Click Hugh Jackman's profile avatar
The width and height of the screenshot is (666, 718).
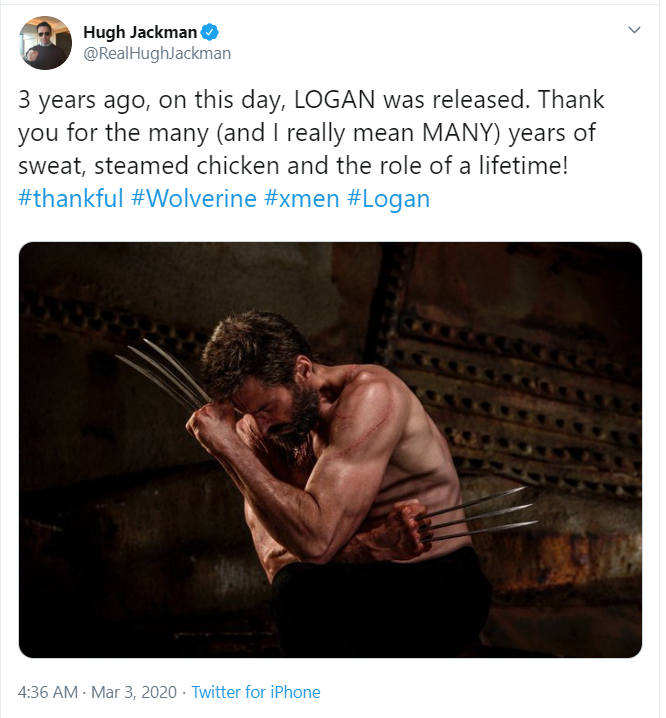point(45,42)
